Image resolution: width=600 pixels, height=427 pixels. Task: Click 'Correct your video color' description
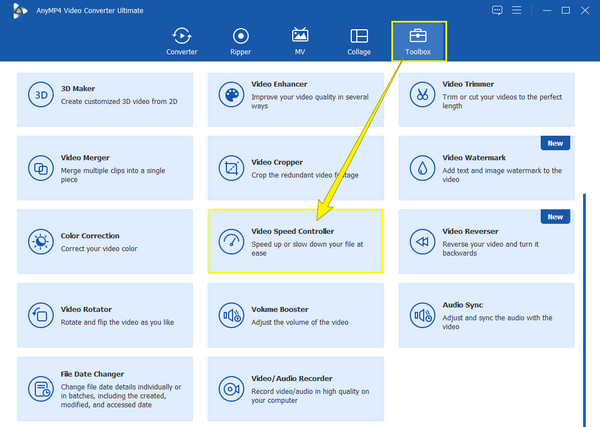tap(99, 249)
